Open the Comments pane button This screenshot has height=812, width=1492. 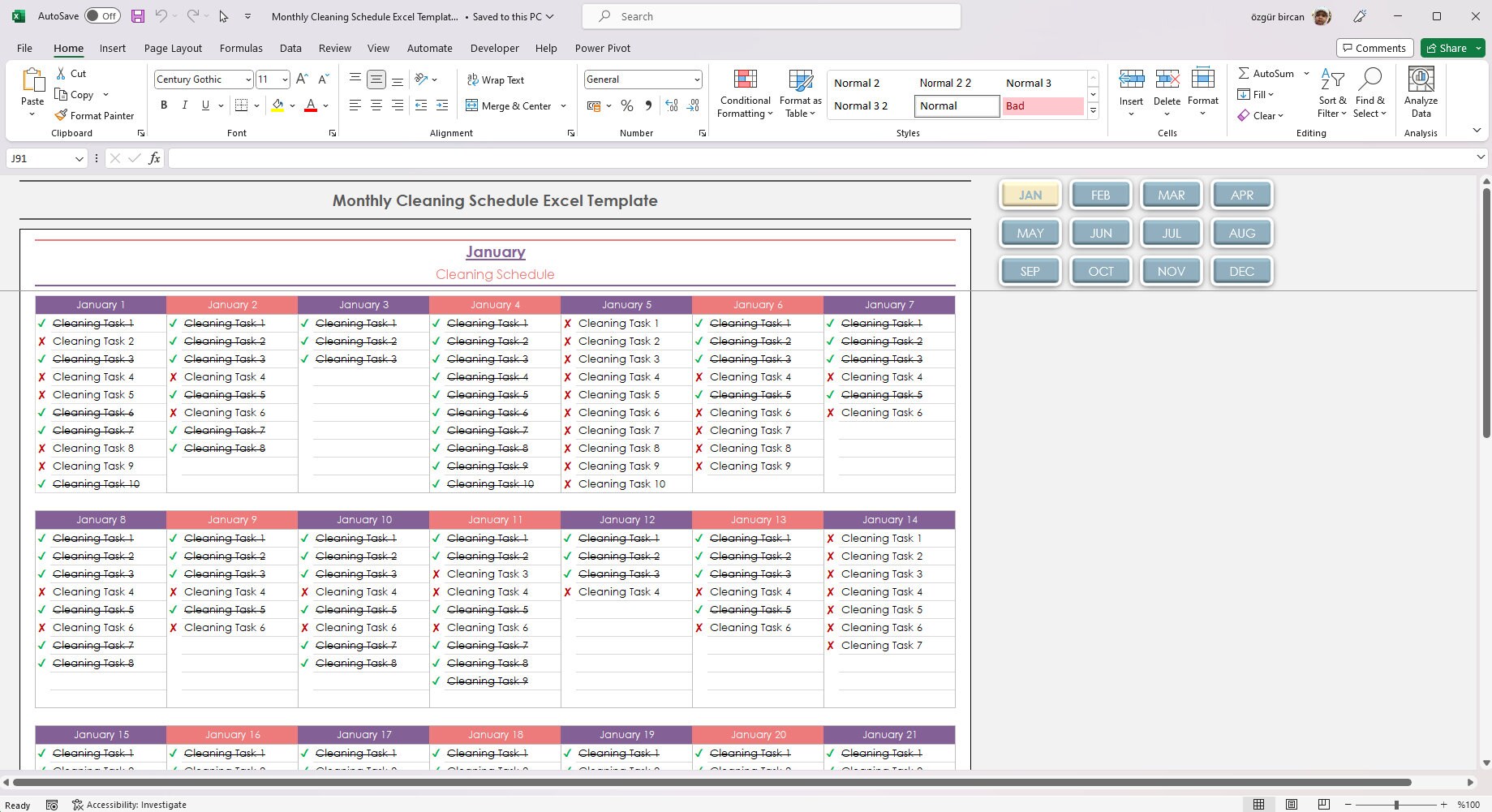(1374, 48)
